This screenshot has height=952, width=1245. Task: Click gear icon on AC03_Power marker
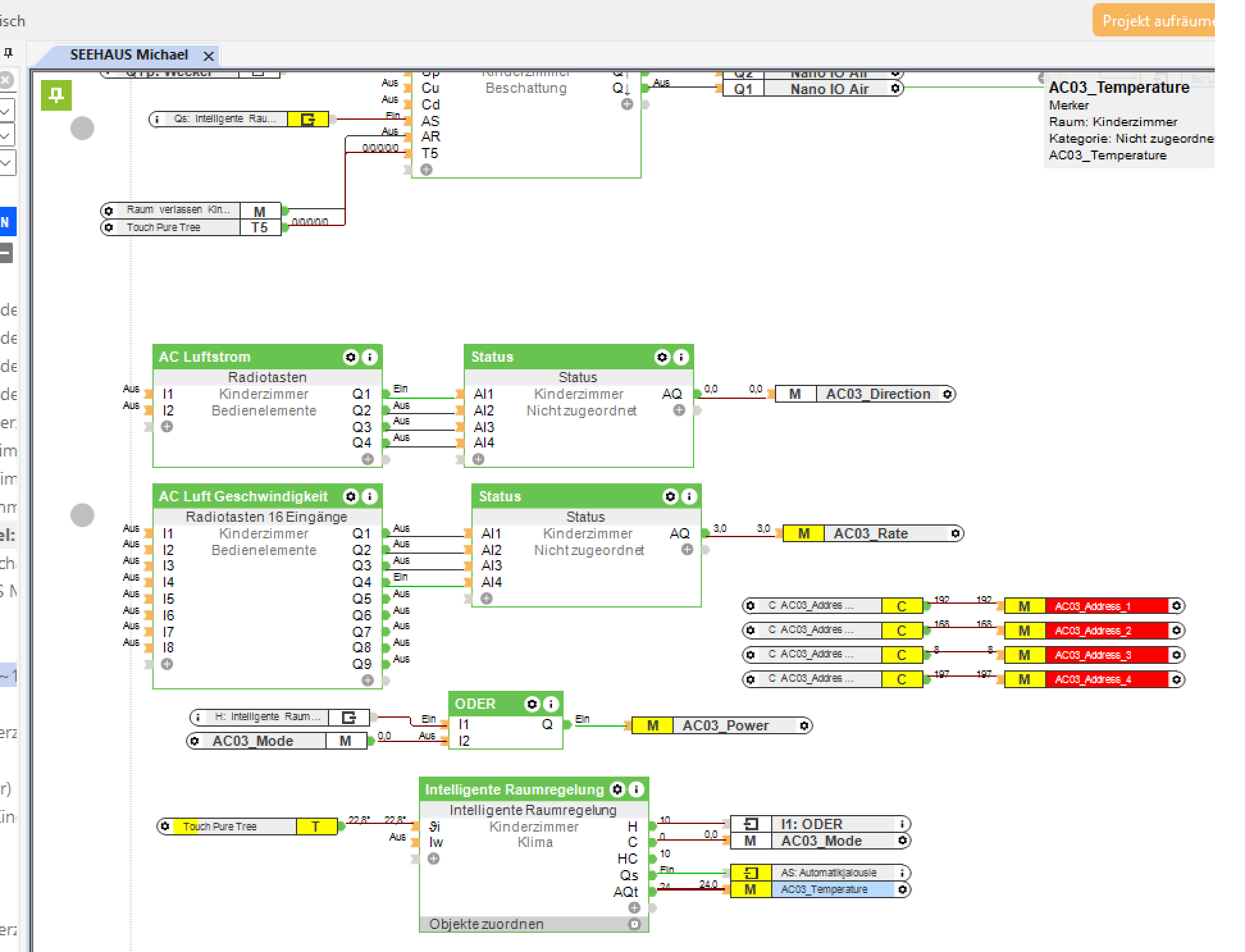pos(804,725)
